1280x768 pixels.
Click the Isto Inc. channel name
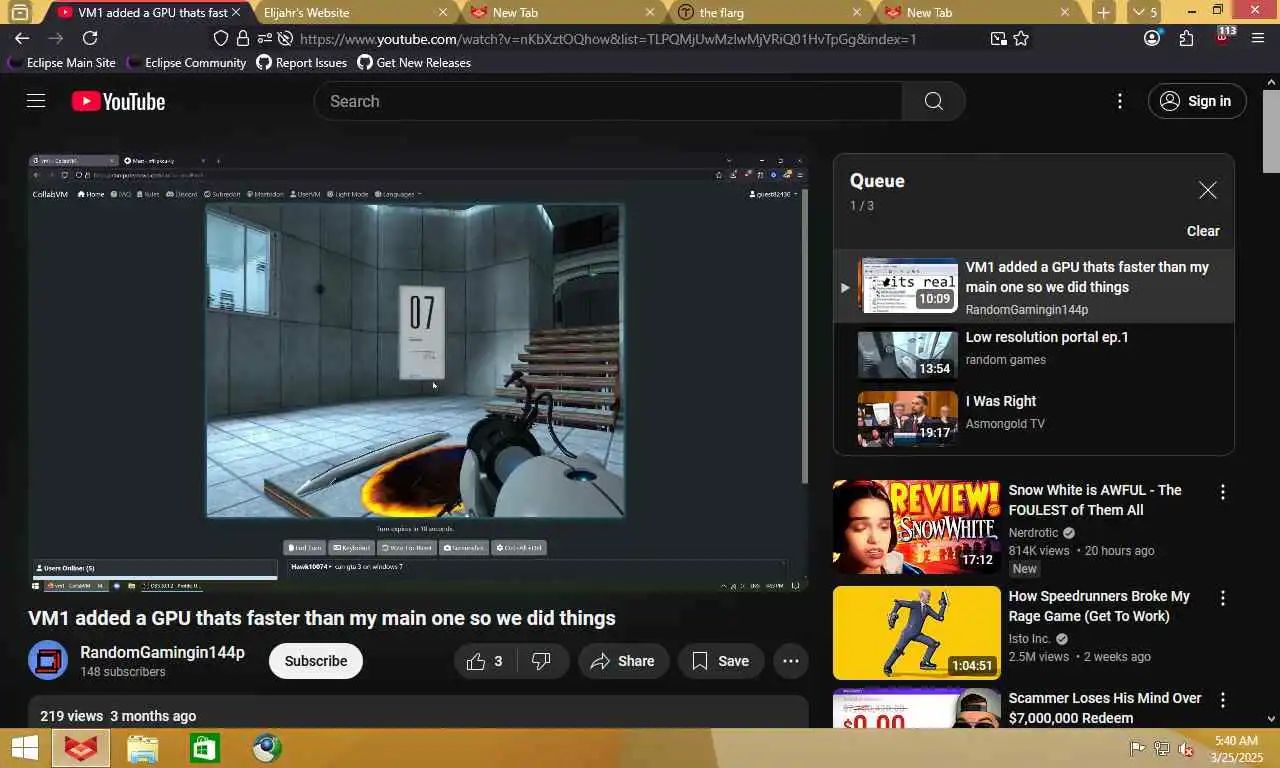[1029, 639]
